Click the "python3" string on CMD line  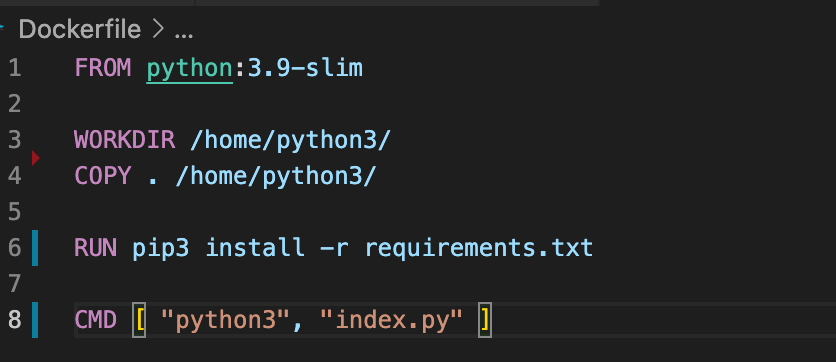pyautogui.click(x=226, y=320)
